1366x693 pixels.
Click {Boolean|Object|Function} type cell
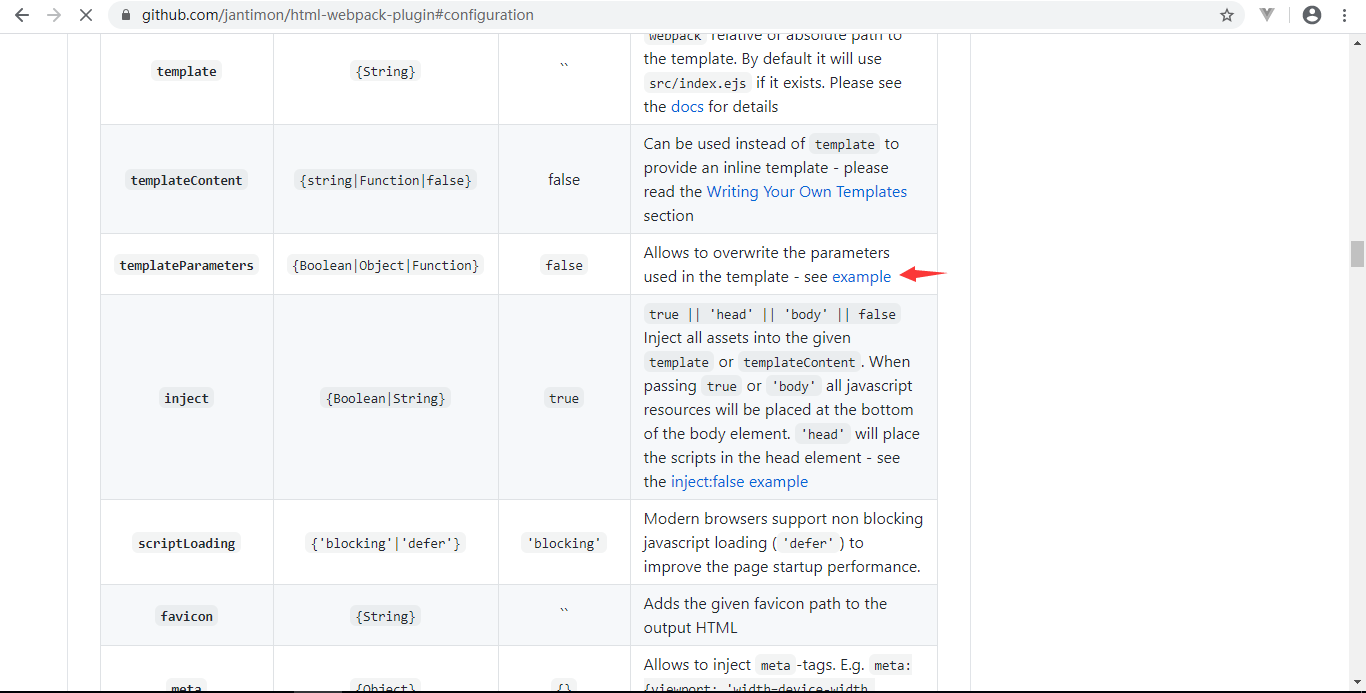point(386,265)
